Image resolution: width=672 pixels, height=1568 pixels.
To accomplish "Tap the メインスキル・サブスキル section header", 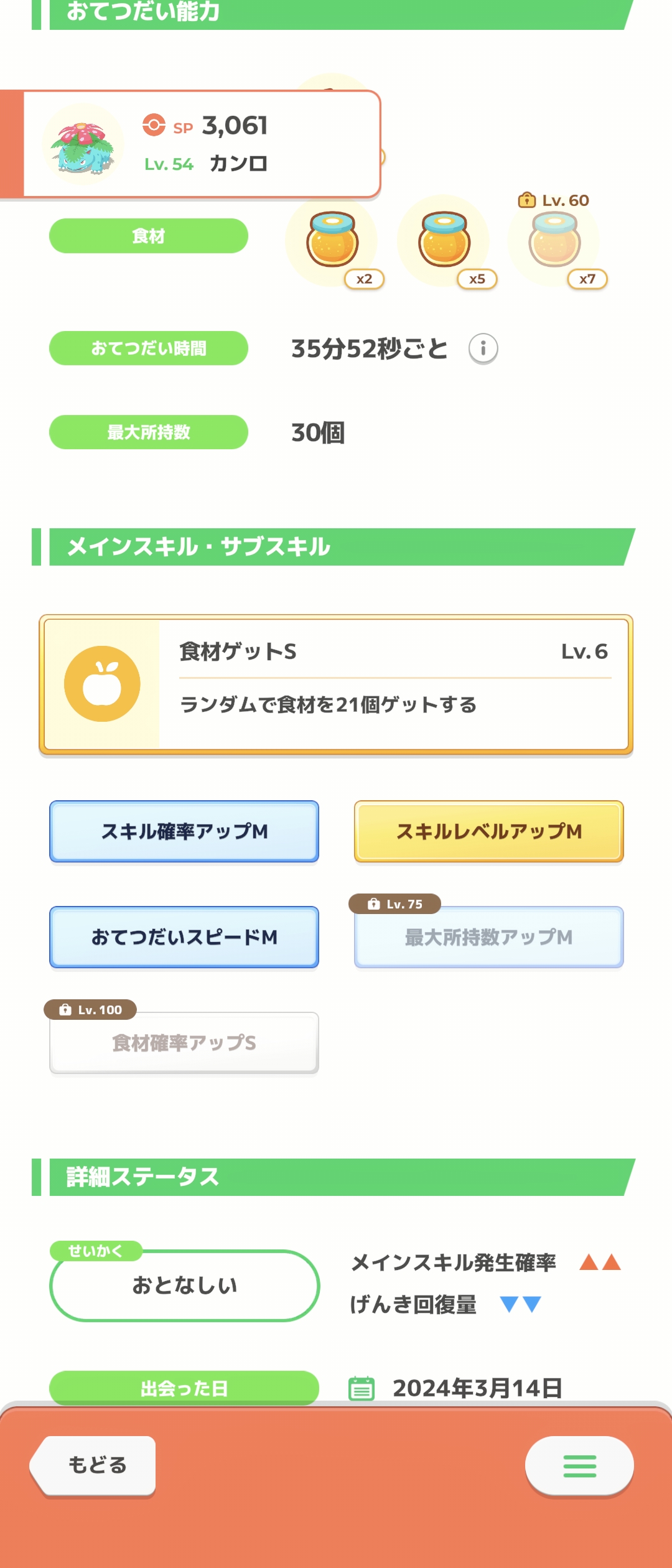I will [334, 547].
